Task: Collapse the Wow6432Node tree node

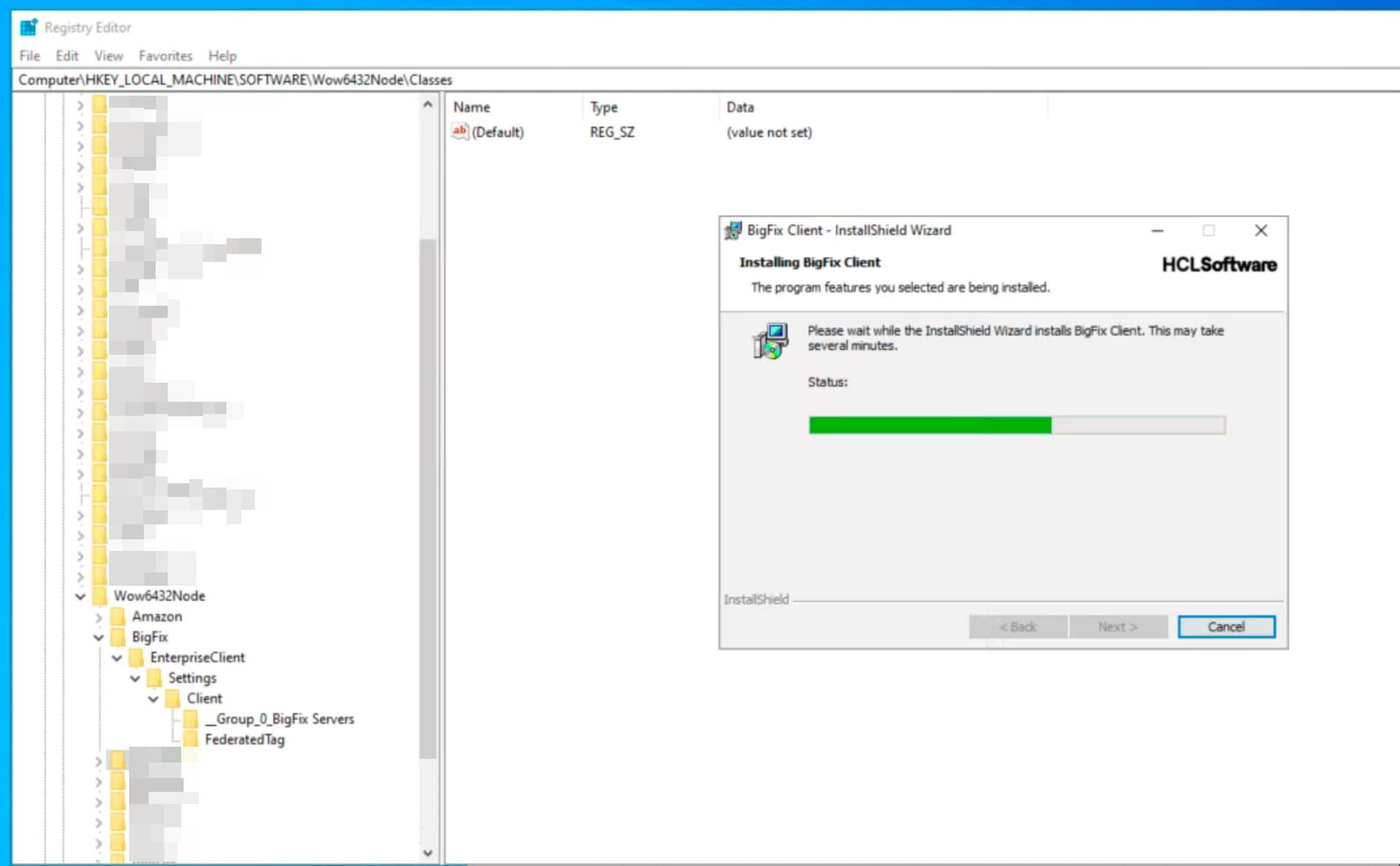Action: click(80, 596)
